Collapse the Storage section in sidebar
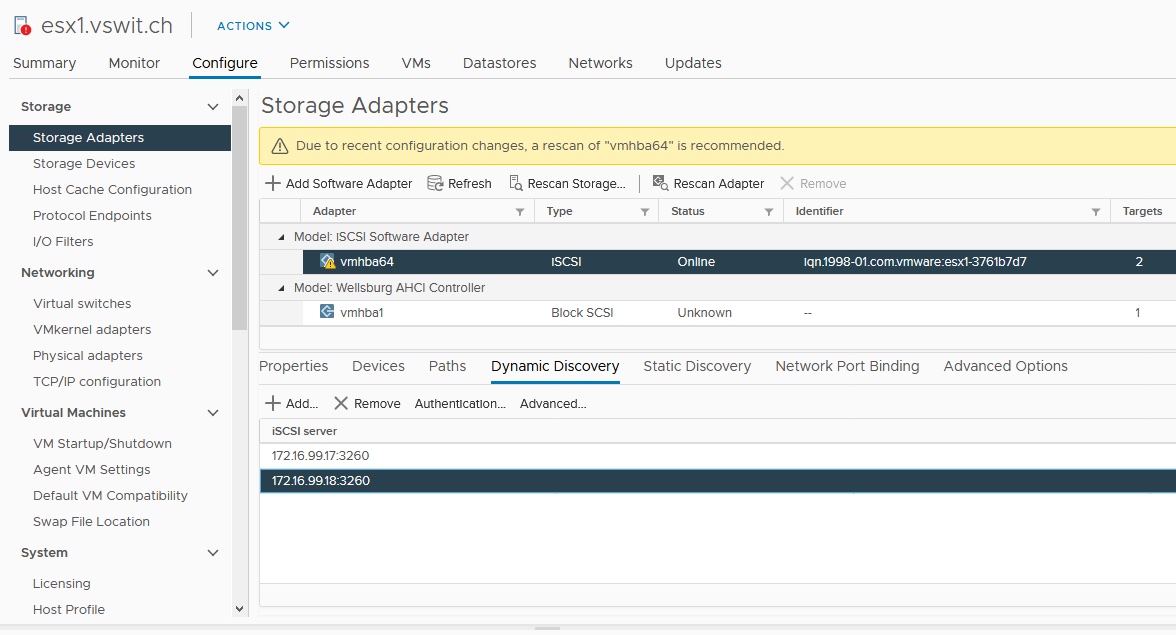Viewport: 1176px width, 635px height. click(x=212, y=107)
